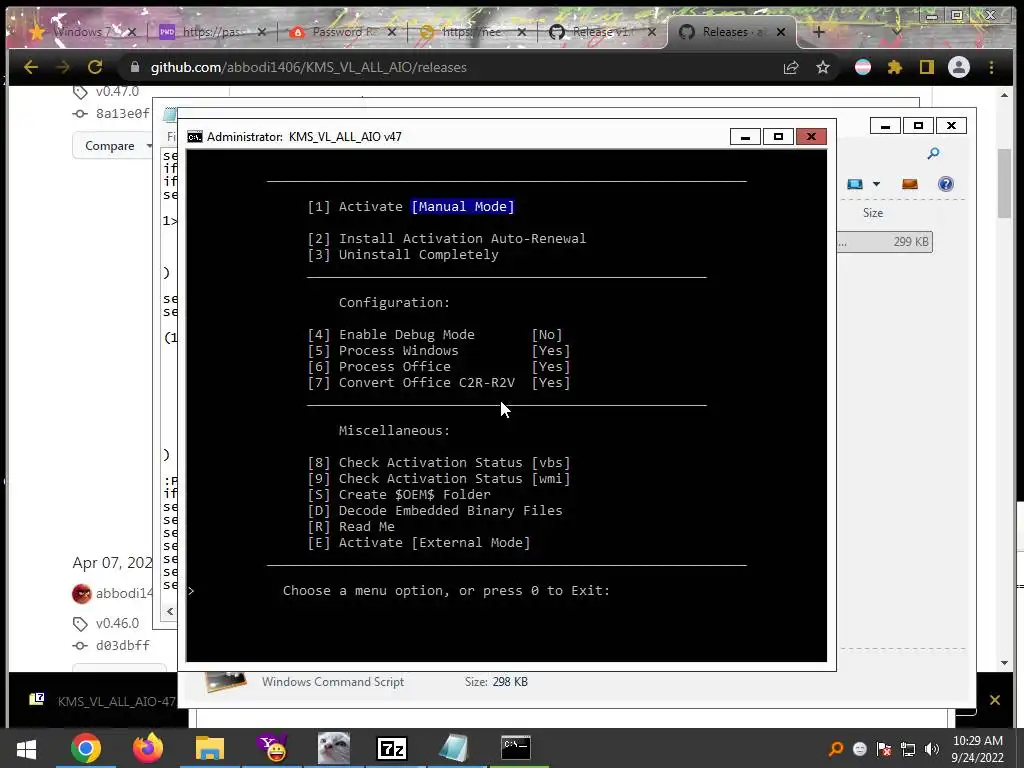Click the 'Uninstall Completely' line
1024x768 pixels.
click(x=403, y=255)
